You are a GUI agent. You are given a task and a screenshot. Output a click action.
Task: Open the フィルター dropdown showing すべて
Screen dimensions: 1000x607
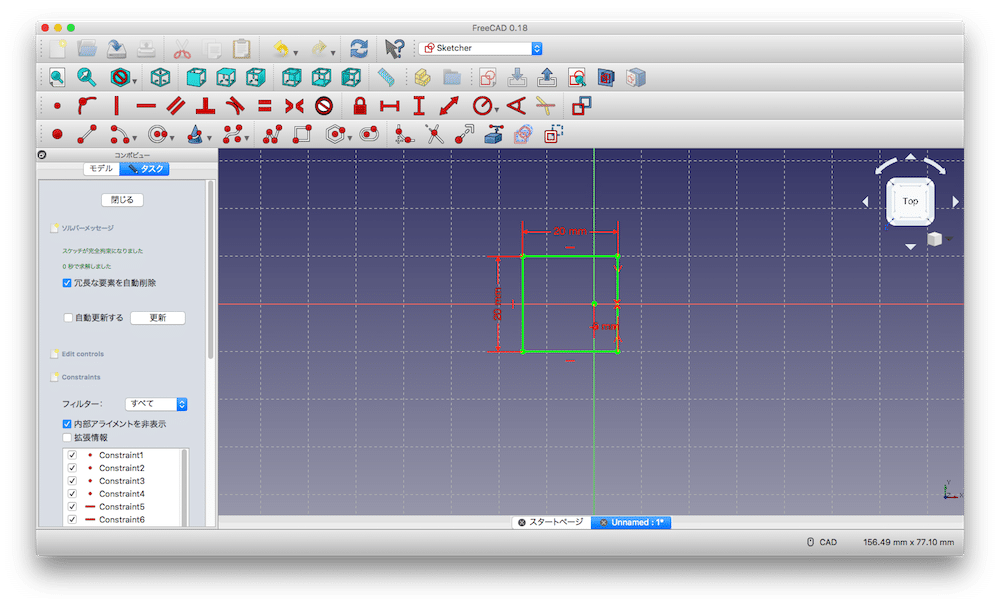(x=156, y=404)
